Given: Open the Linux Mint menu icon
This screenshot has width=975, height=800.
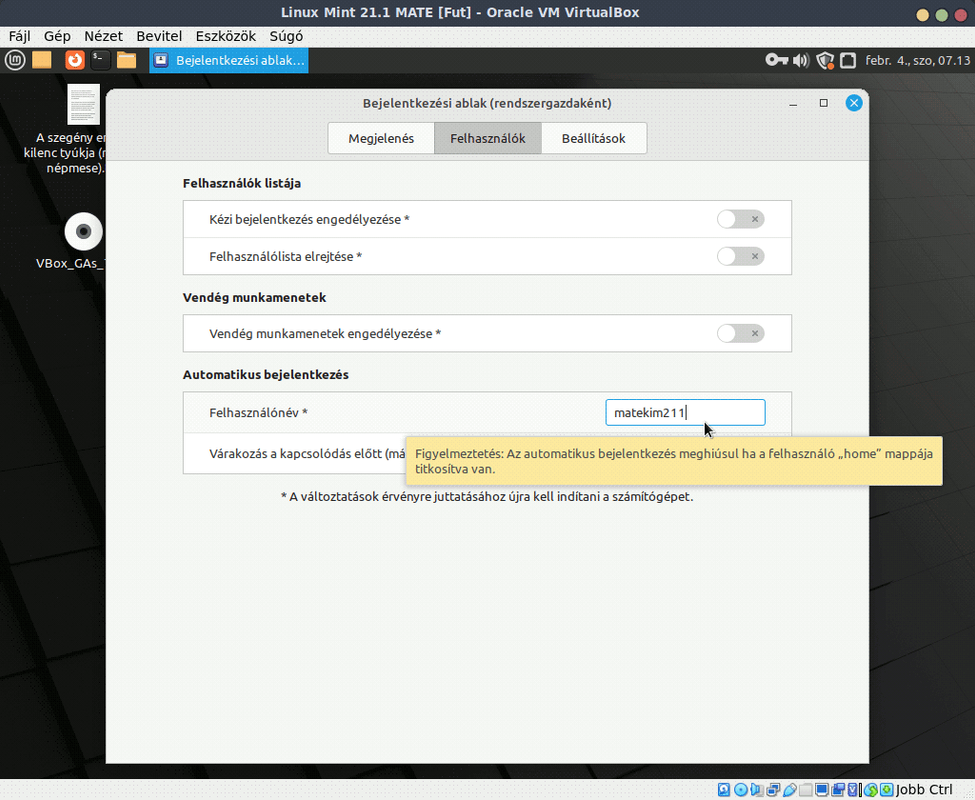Looking at the screenshot, I should point(15,60).
